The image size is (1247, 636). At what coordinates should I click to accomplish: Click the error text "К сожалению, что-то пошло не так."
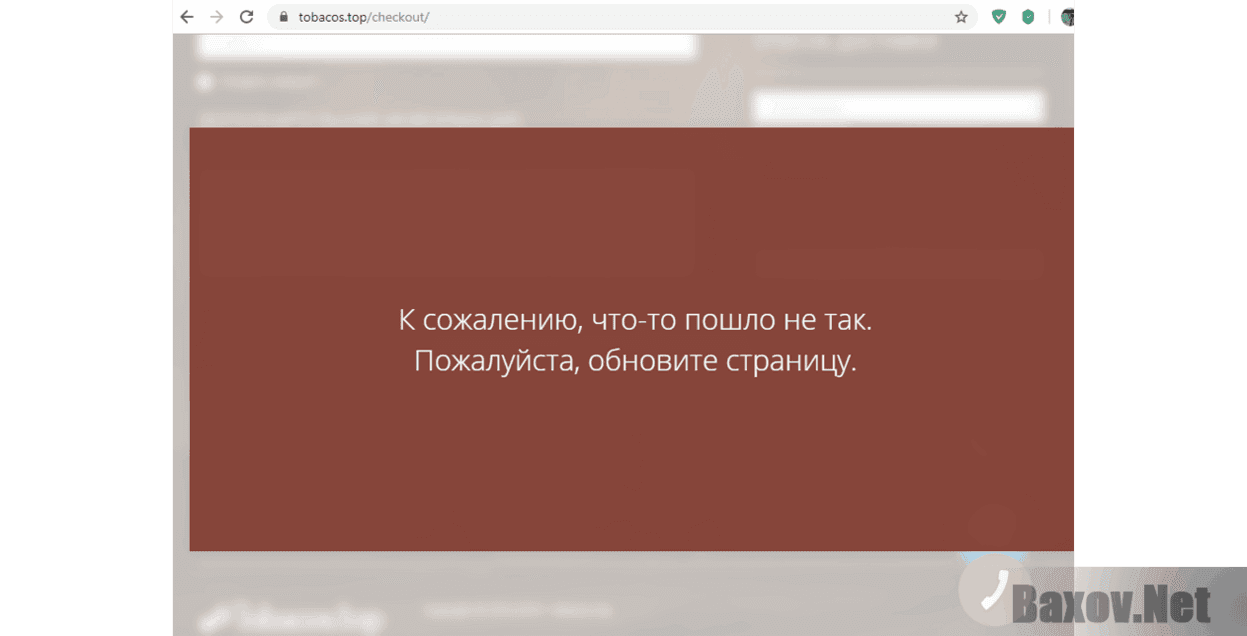coord(635,321)
